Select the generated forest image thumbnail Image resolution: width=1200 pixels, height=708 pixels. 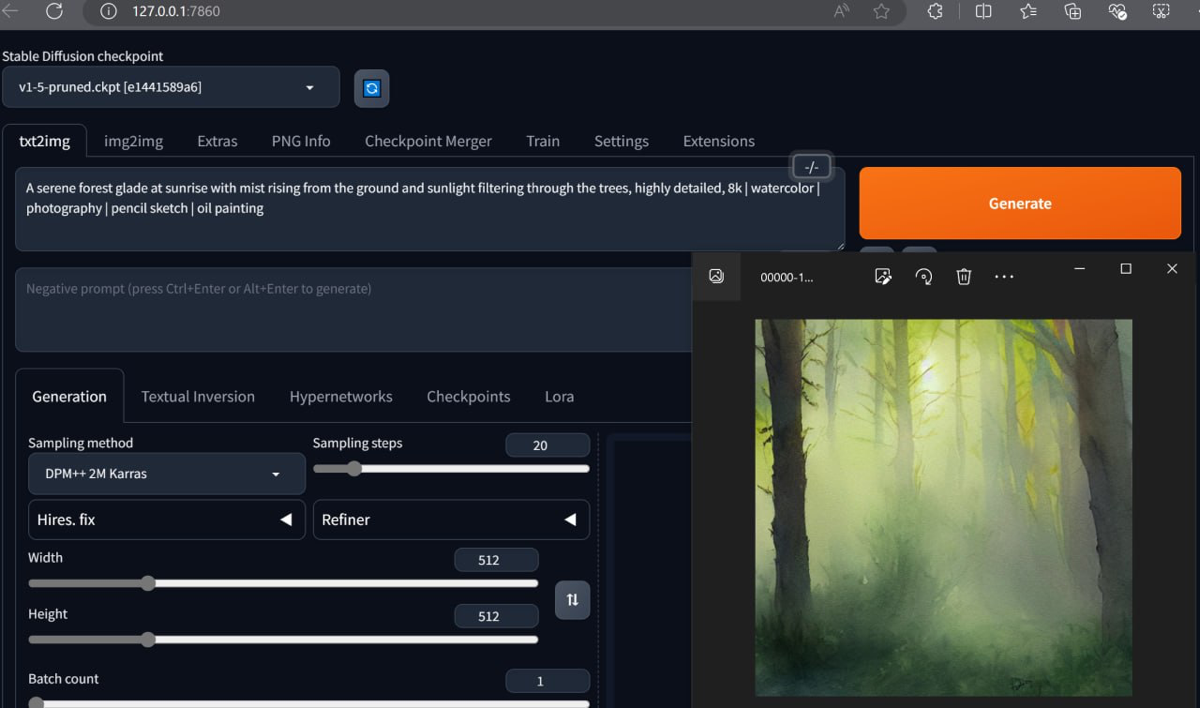point(941,507)
